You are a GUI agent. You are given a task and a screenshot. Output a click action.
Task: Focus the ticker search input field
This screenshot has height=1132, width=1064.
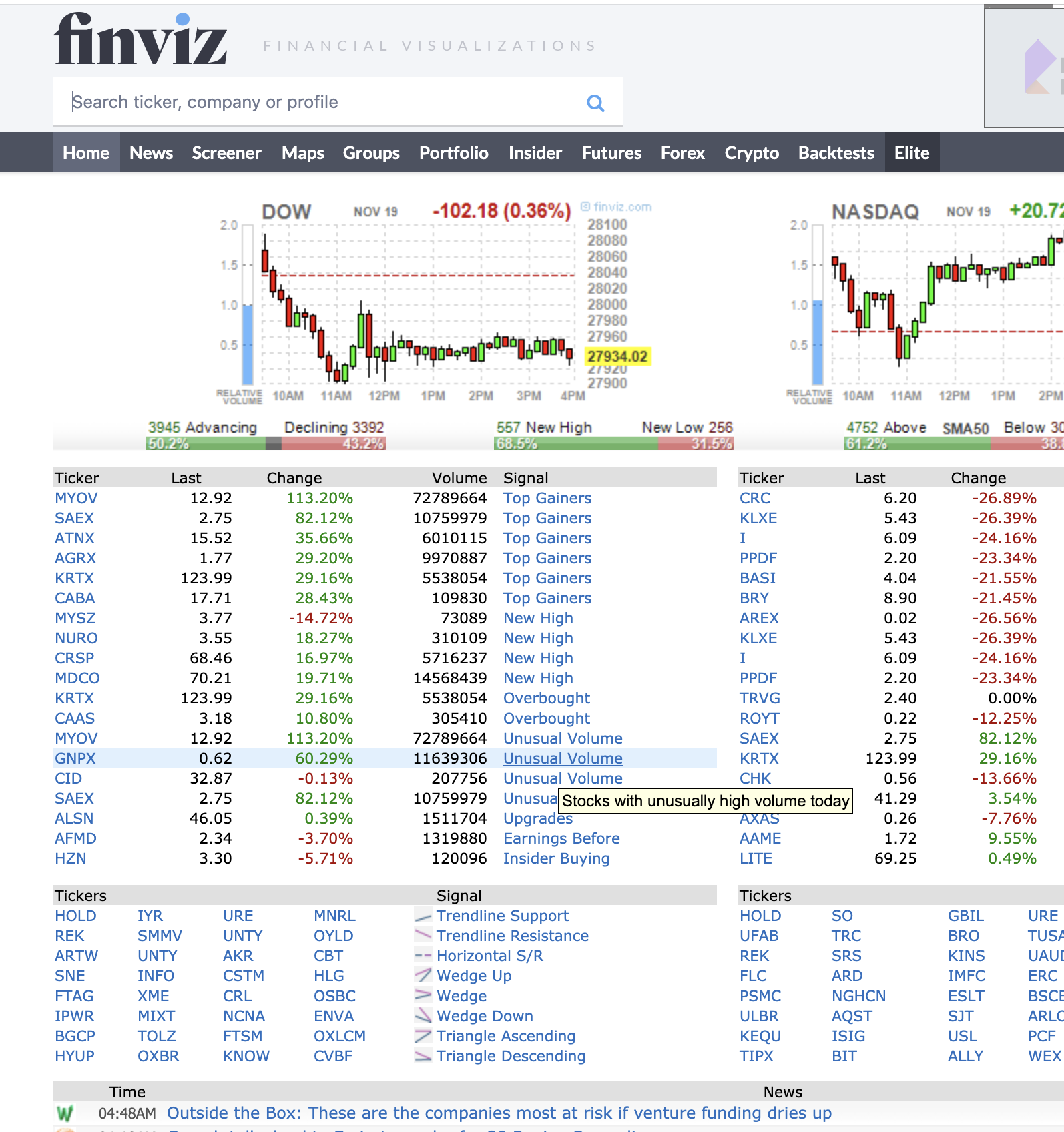[x=320, y=102]
